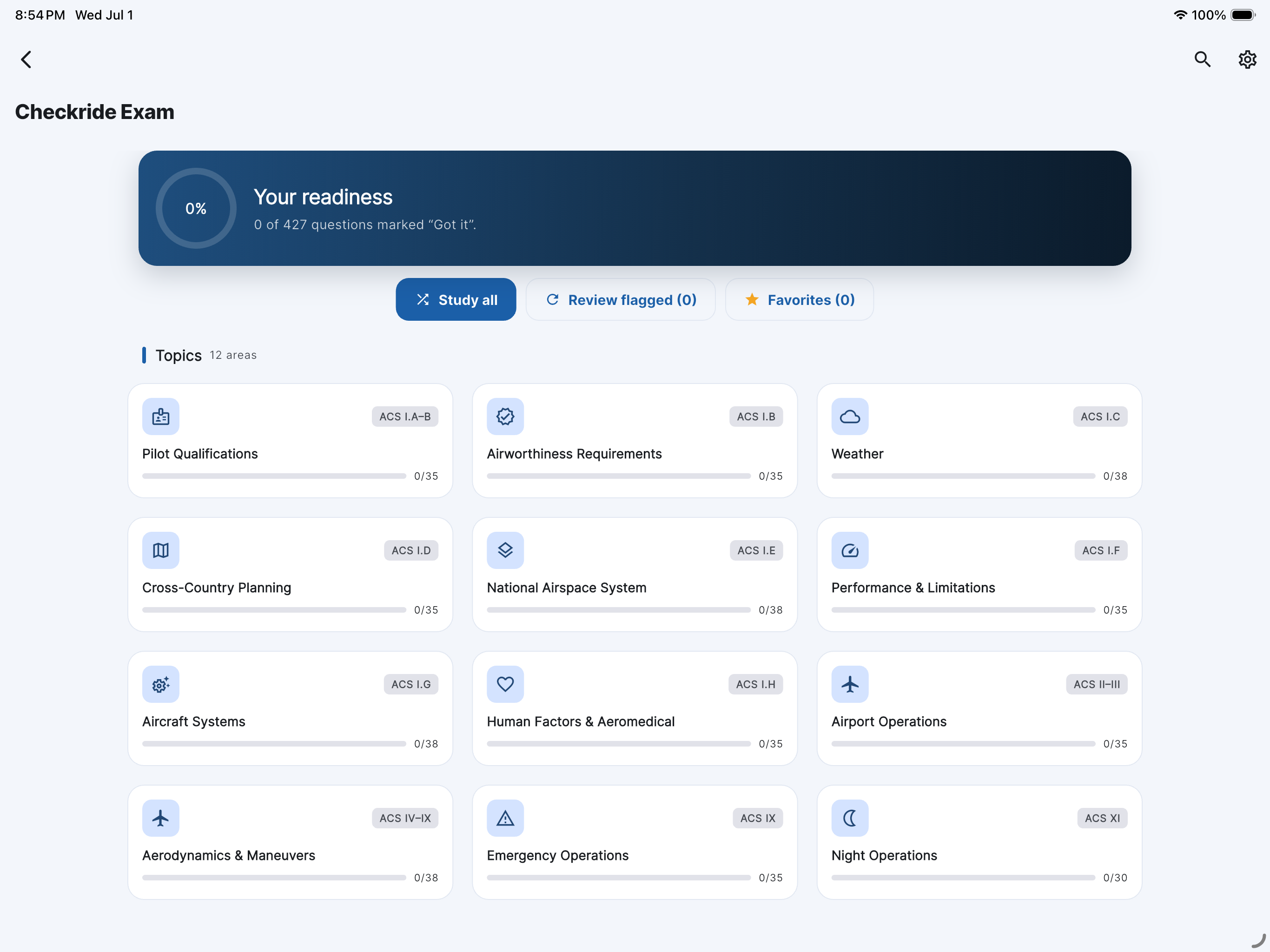
Task: Click the ACS IX tag
Action: pos(758,818)
